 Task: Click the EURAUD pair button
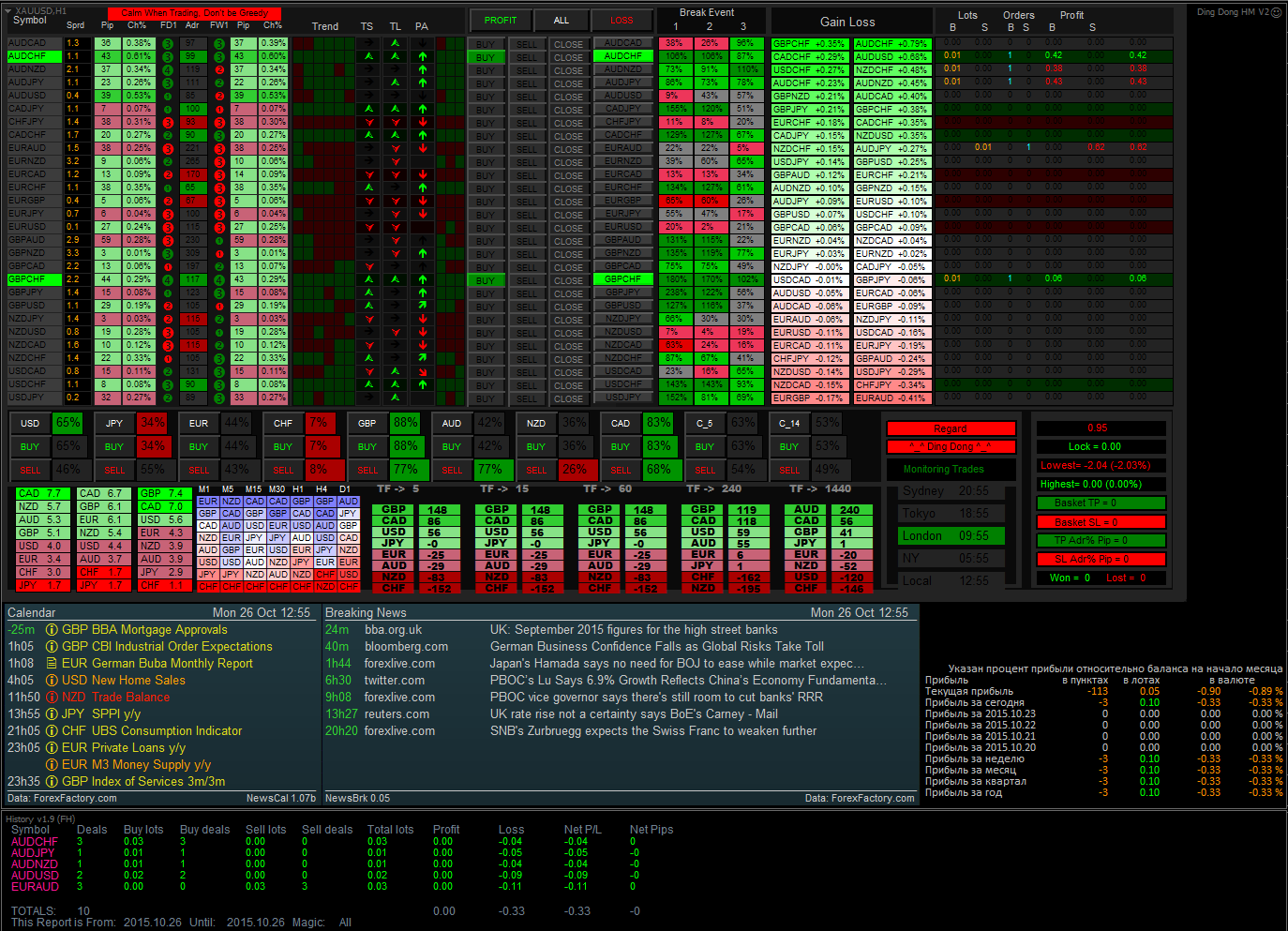tap(623, 148)
